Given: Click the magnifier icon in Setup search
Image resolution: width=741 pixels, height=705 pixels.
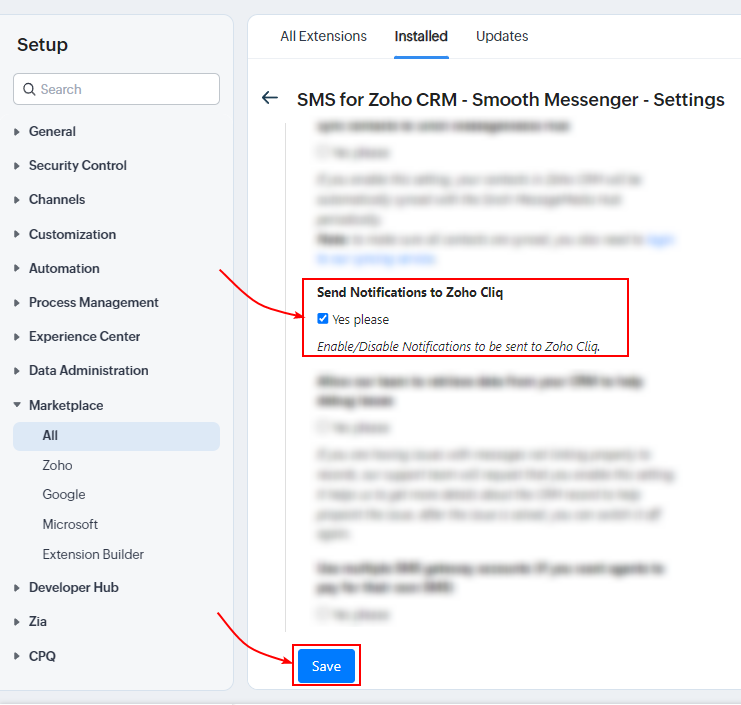Looking at the screenshot, I should click(x=29, y=89).
